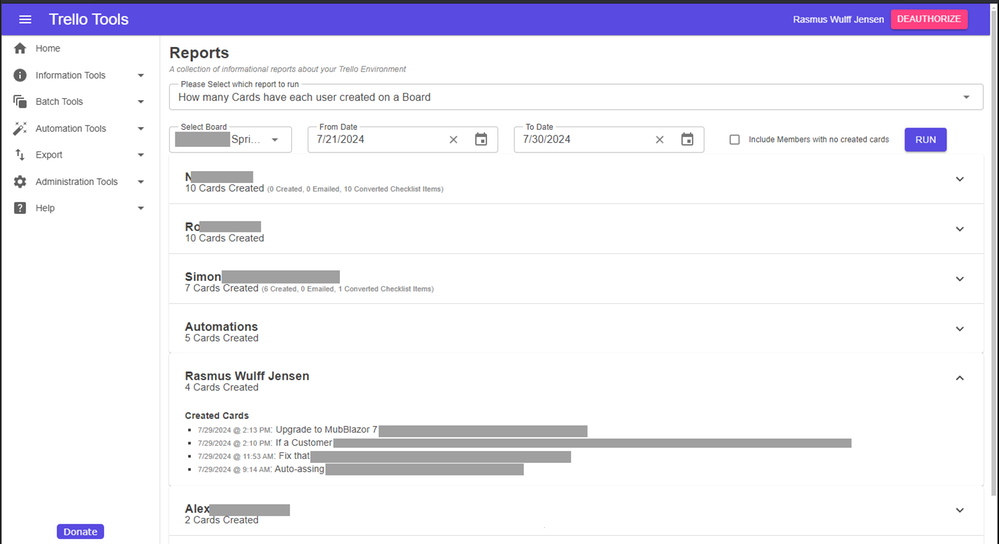Click the Donate button
Screen dimensions: 999x544
point(80,531)
